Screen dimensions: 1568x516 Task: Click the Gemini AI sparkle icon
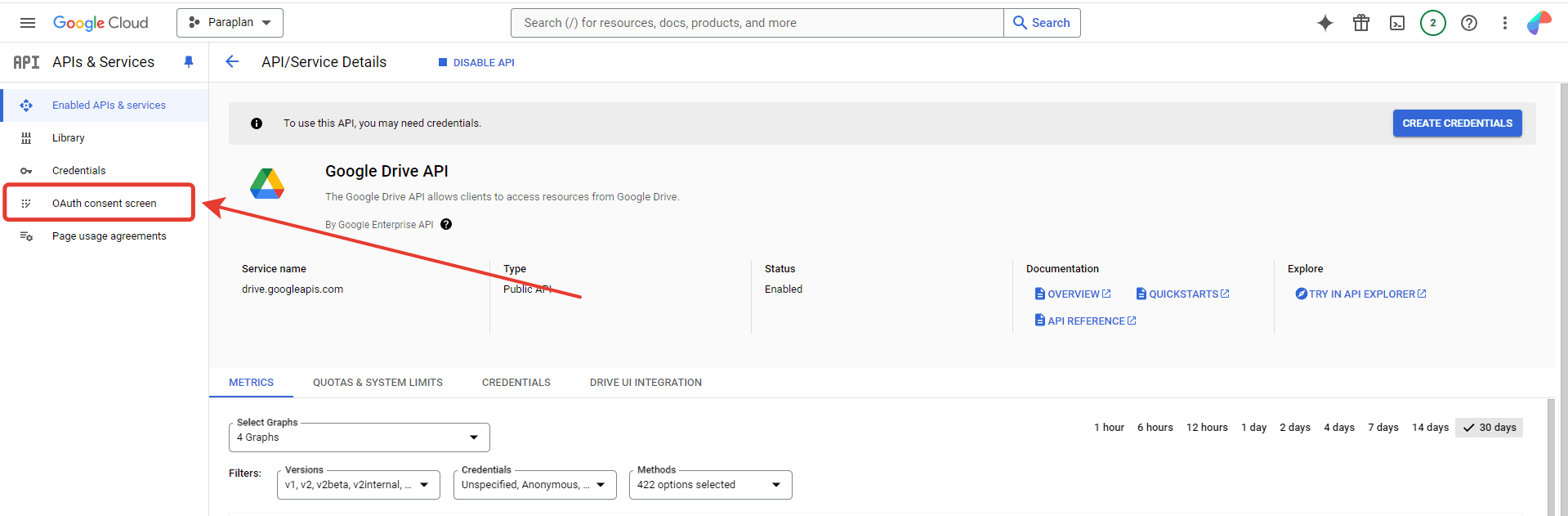(1325, 23)
